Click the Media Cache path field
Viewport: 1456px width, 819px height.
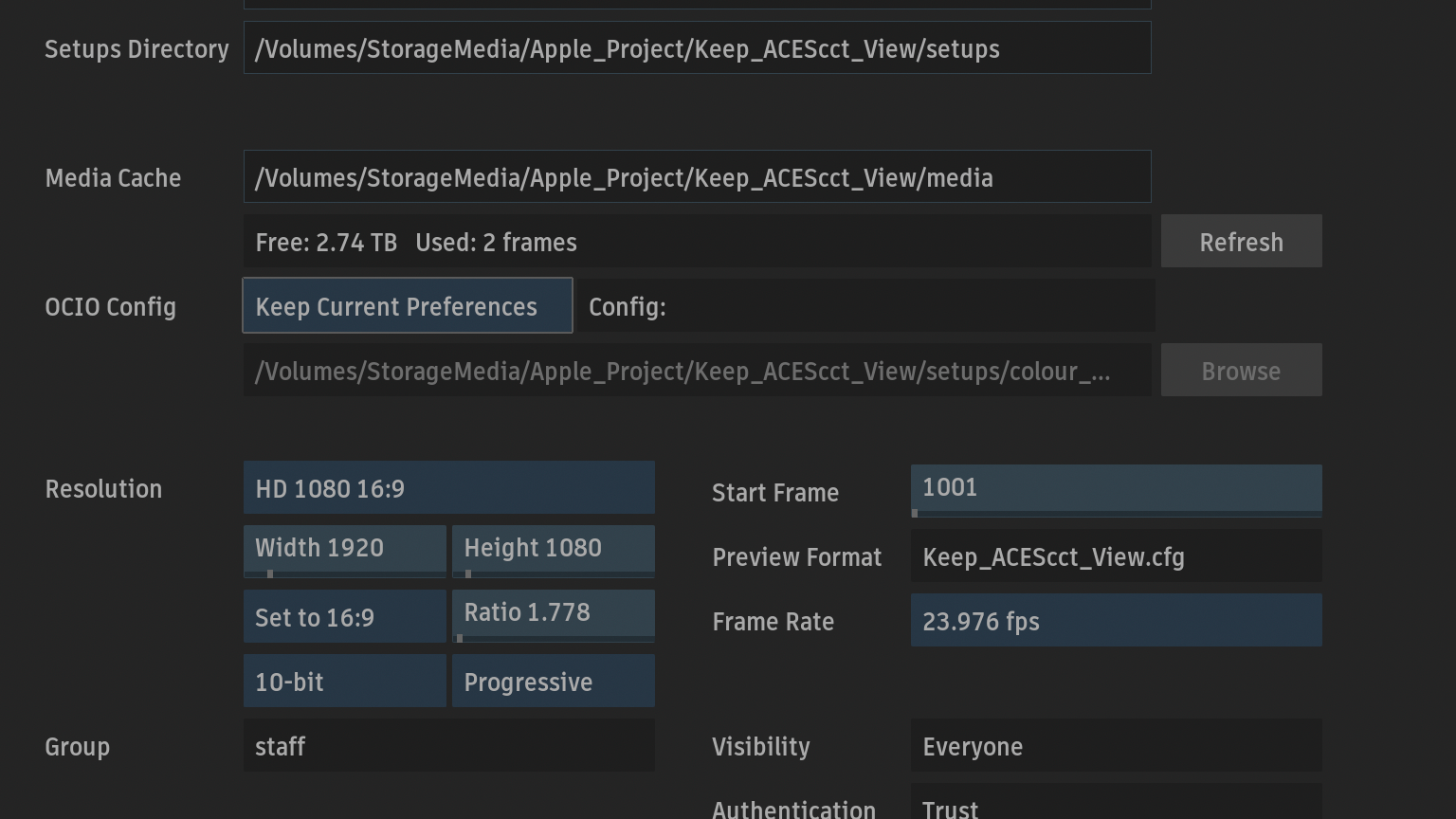(x=697, y=177)
